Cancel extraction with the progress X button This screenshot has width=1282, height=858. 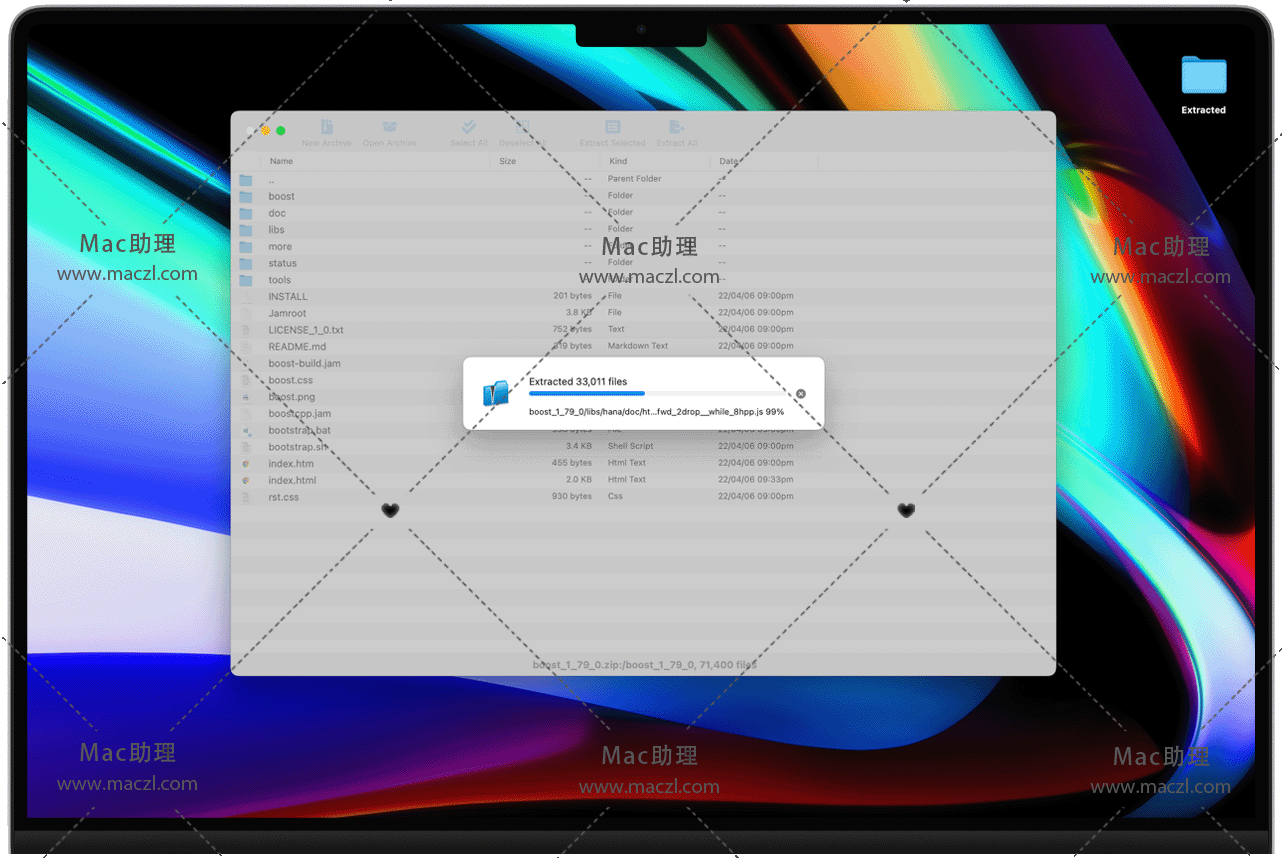click(801, 394)
